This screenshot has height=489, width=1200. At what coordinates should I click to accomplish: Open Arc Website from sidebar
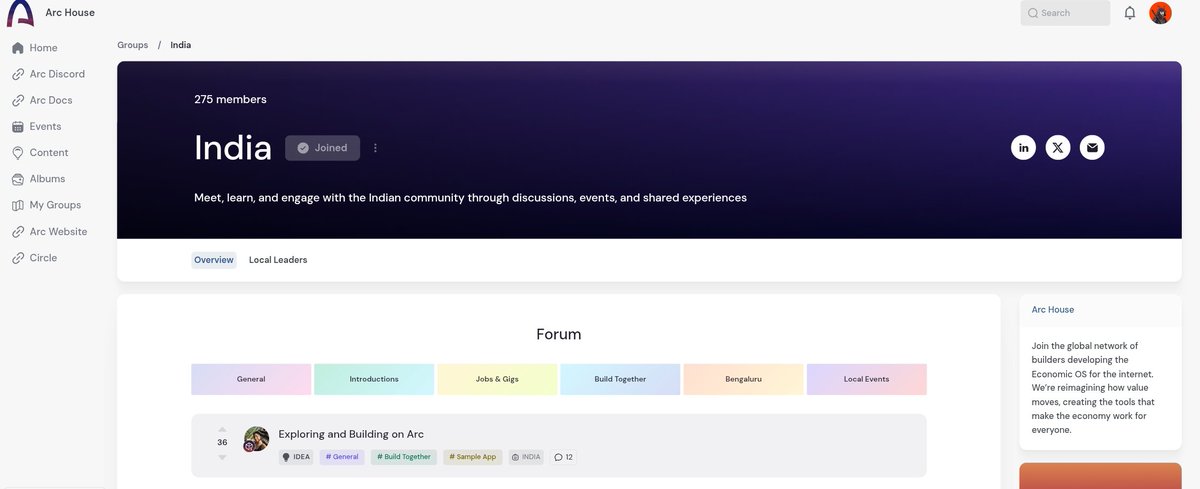point(59,232)
